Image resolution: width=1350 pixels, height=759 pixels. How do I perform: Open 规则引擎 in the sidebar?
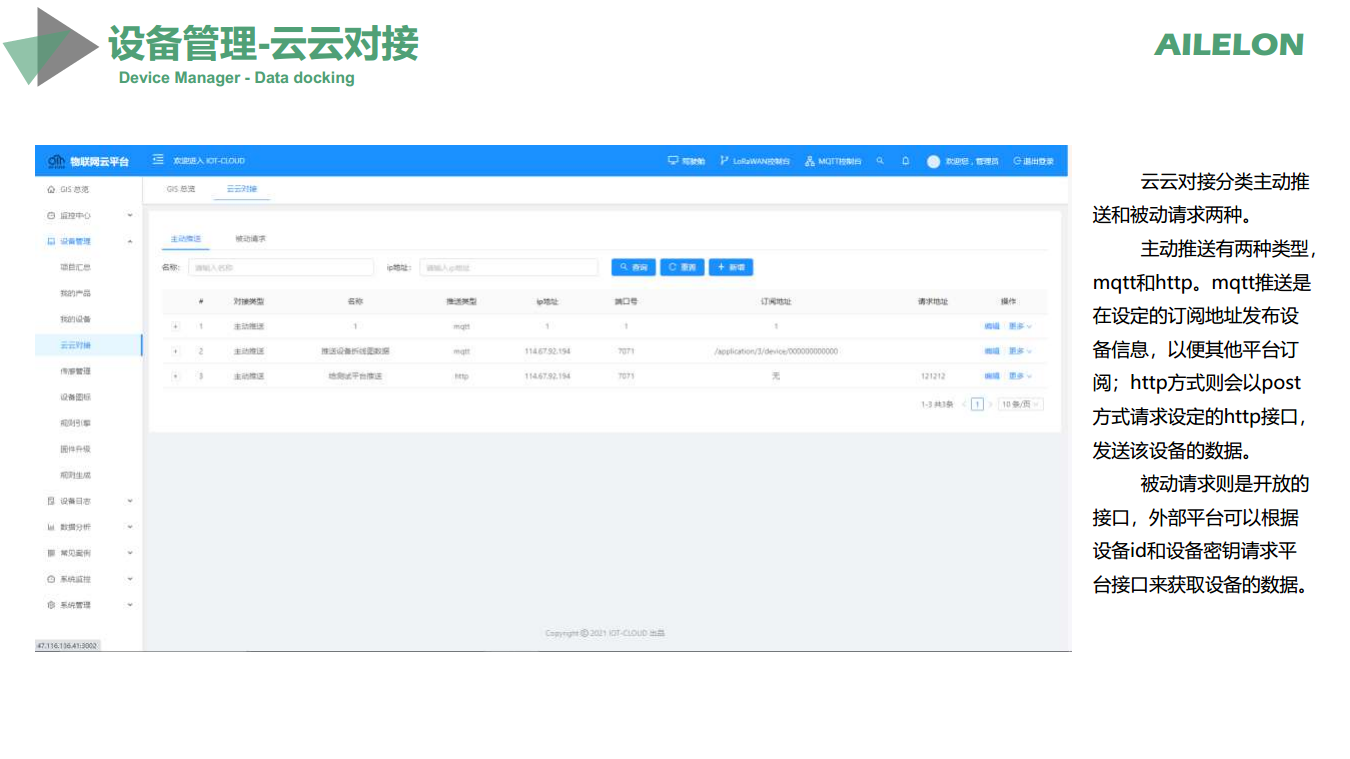click(x=75, y=423)
